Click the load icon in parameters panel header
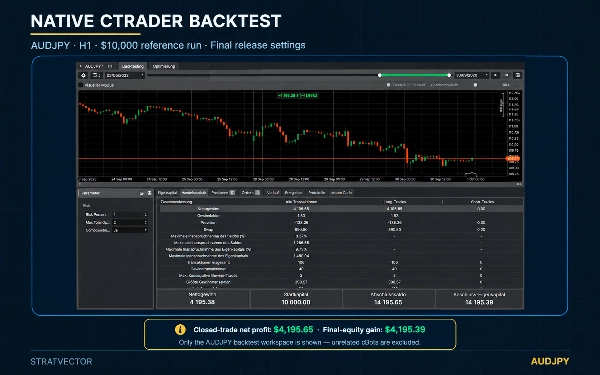The width and height of the screenshot is (600, 375). [142, 193]
